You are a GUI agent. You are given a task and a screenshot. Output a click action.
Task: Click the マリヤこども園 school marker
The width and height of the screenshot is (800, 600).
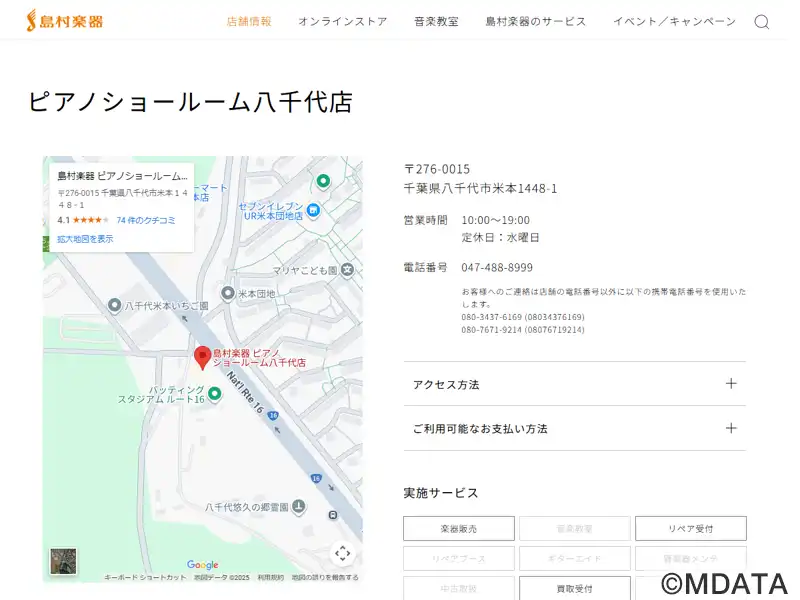pos(347,269)
